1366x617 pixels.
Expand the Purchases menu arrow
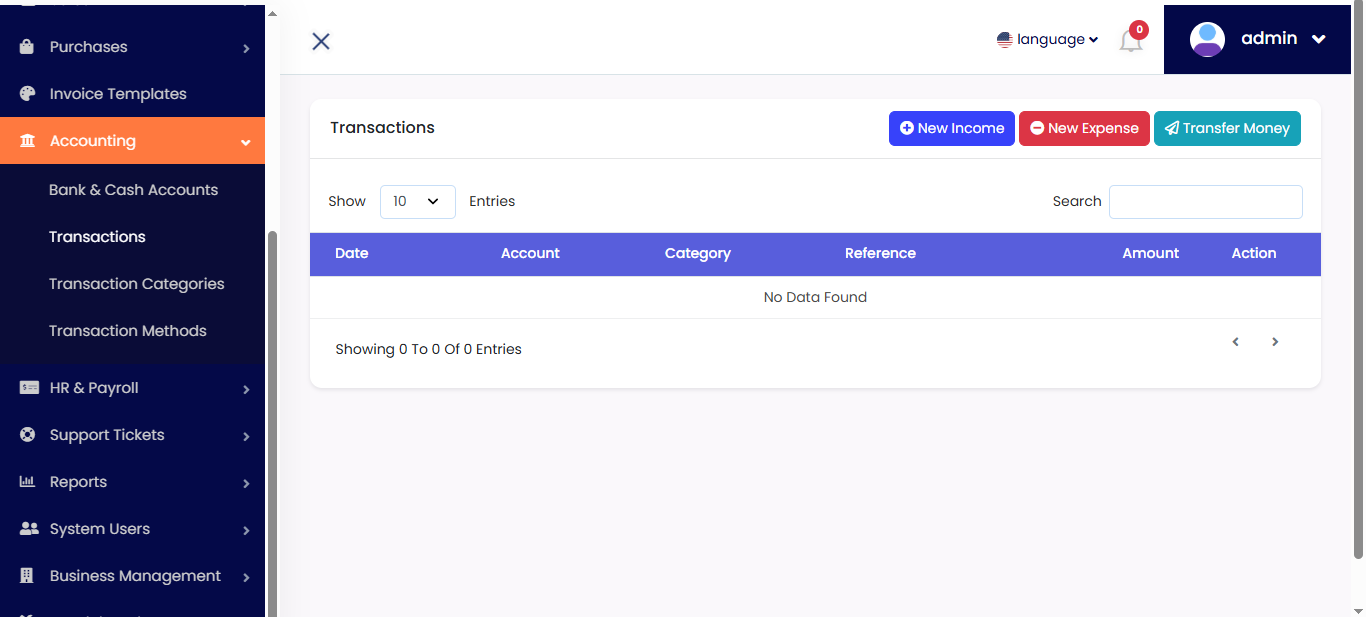point(246,48)
